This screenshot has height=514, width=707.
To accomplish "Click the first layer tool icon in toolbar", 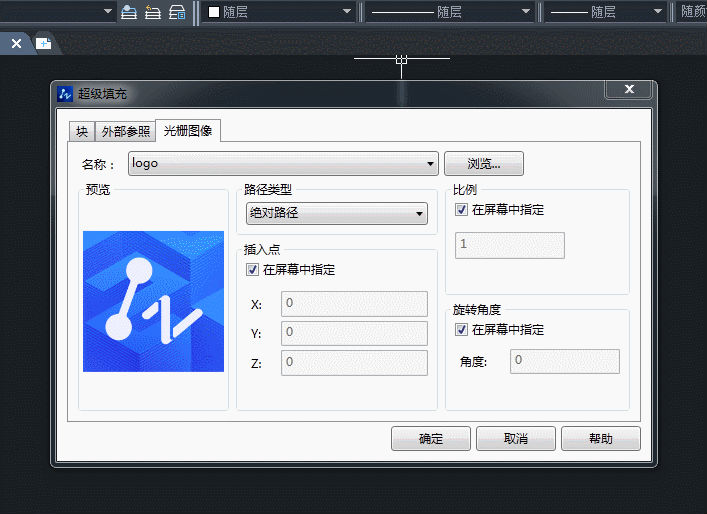I will [129, 12].
